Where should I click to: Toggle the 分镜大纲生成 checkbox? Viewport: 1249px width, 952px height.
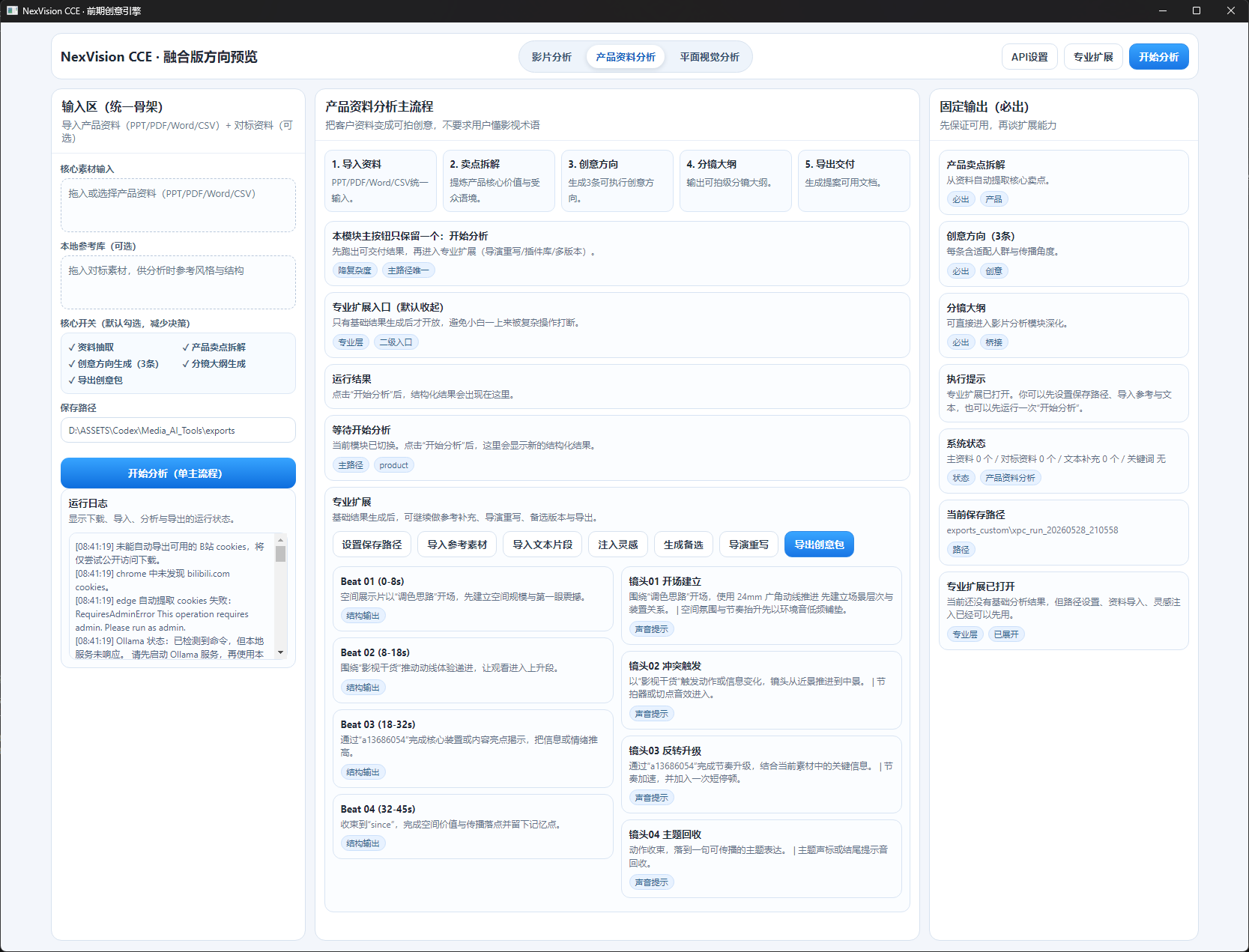pyautogui.click(x=214, y=364)
